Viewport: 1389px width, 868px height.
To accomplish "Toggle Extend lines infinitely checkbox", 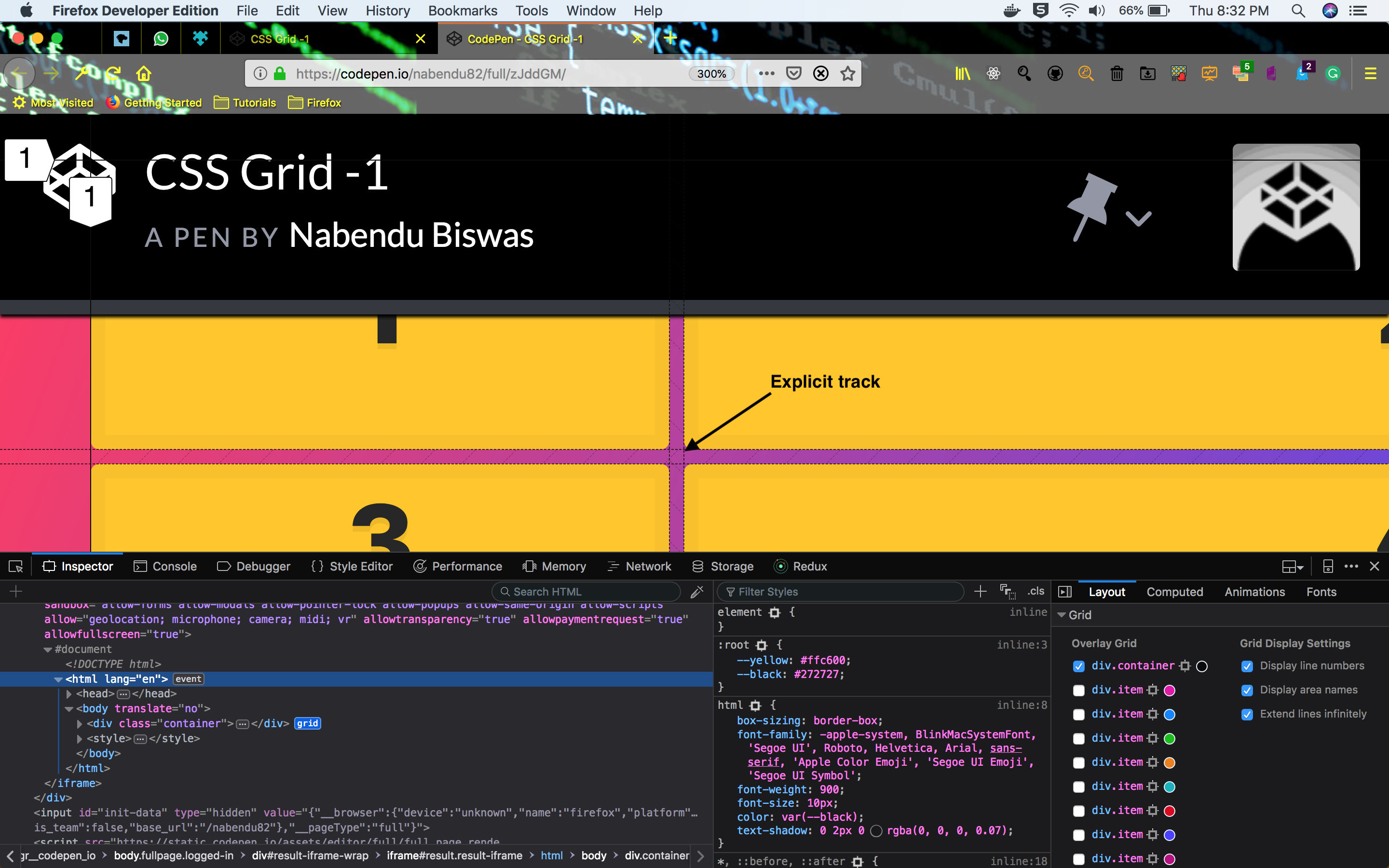I will [1247, 715].
